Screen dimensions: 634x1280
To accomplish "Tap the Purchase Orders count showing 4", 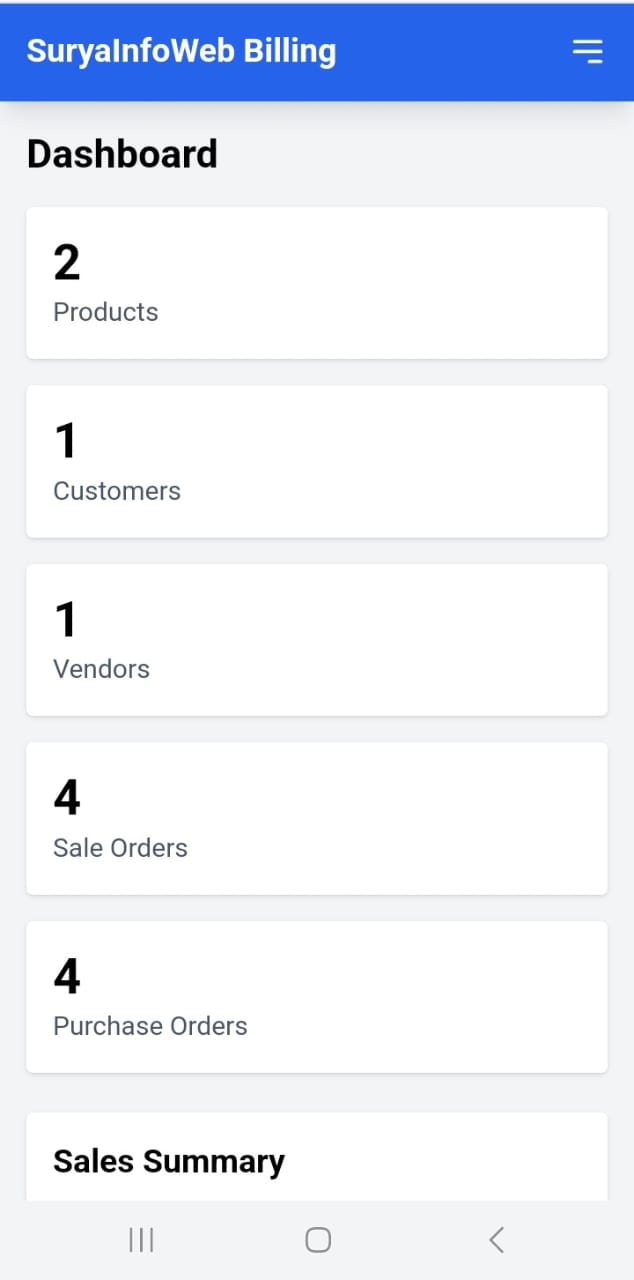I will (x=66, y=975).
